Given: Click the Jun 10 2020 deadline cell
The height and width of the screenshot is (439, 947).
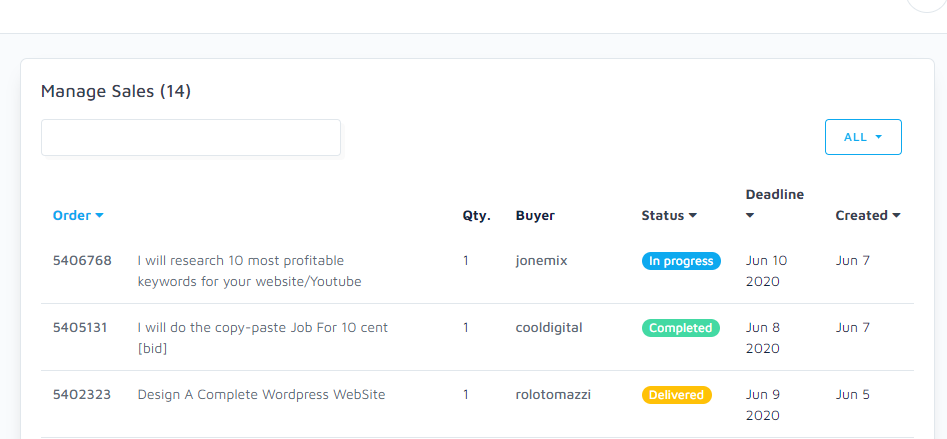Looking at the screenshot, I should pos(766,271).
